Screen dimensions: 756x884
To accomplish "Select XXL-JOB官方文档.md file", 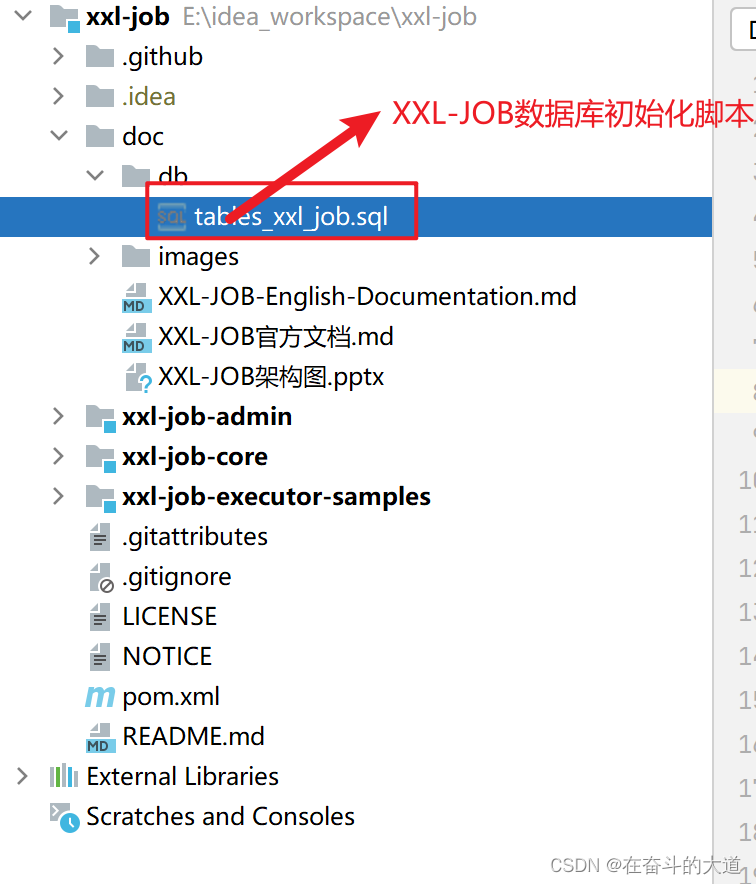I will pos(276,337).
